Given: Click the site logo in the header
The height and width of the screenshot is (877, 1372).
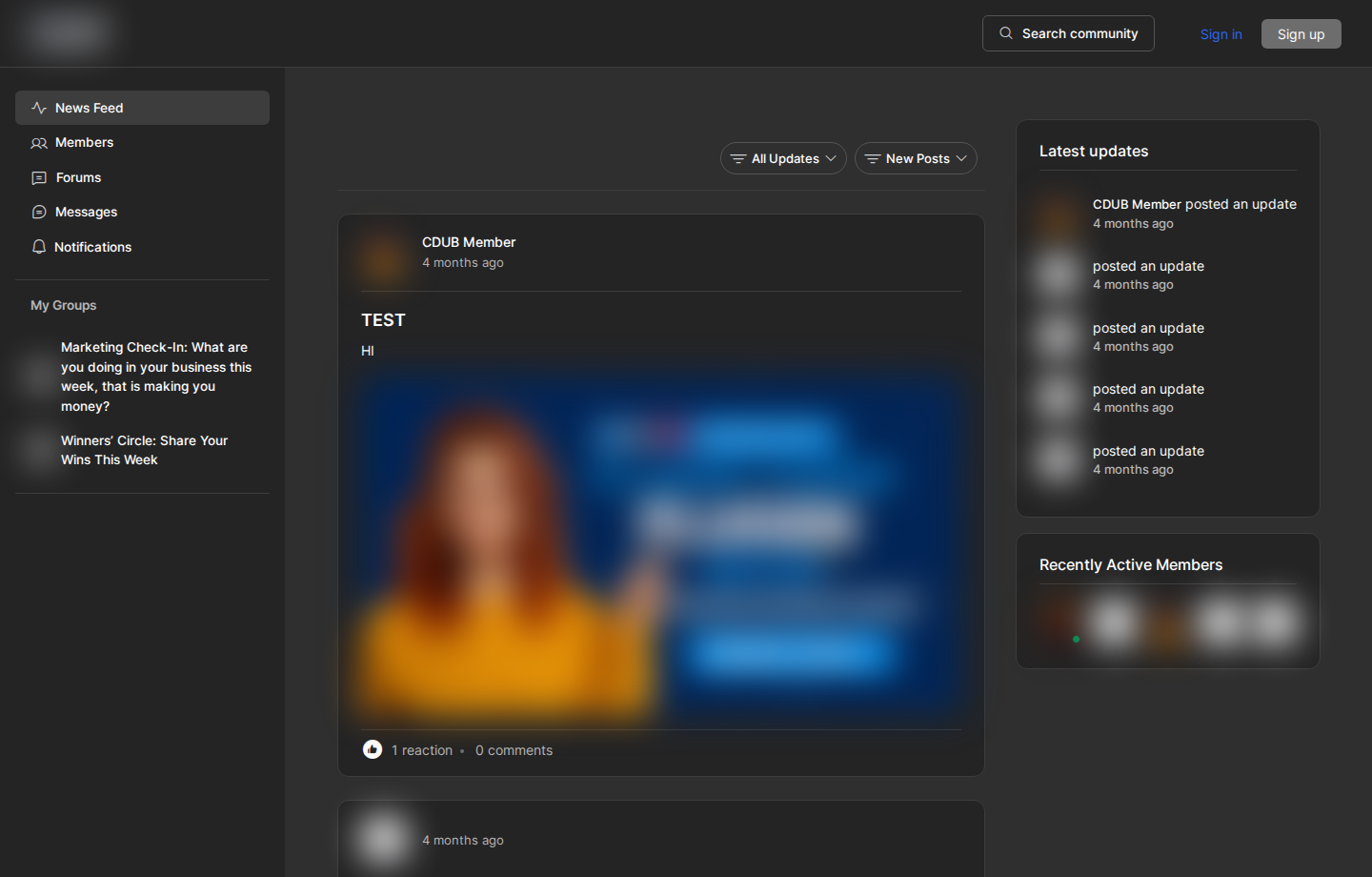Looking at the screenshot, I should click(x=68, y=32).
